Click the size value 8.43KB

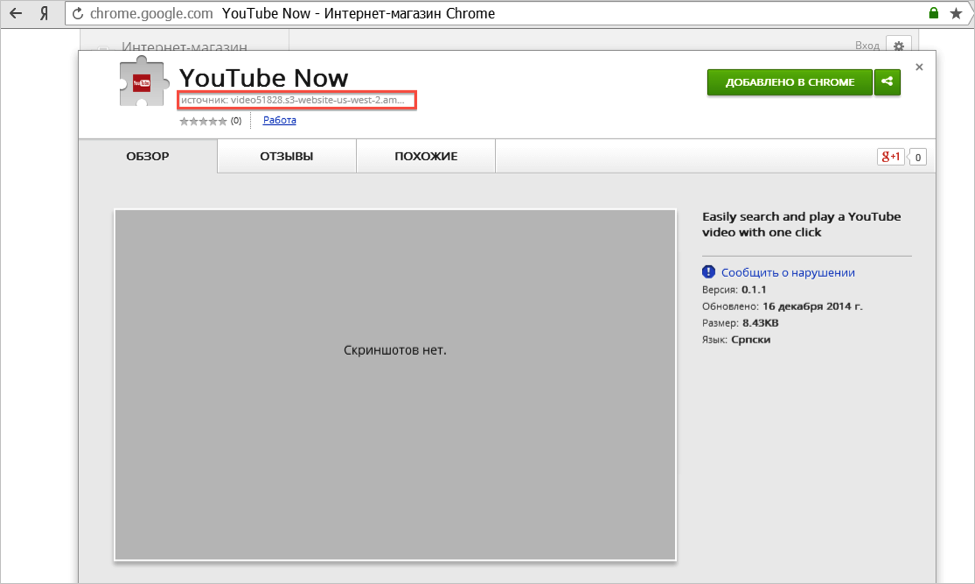tap(760, 323)
